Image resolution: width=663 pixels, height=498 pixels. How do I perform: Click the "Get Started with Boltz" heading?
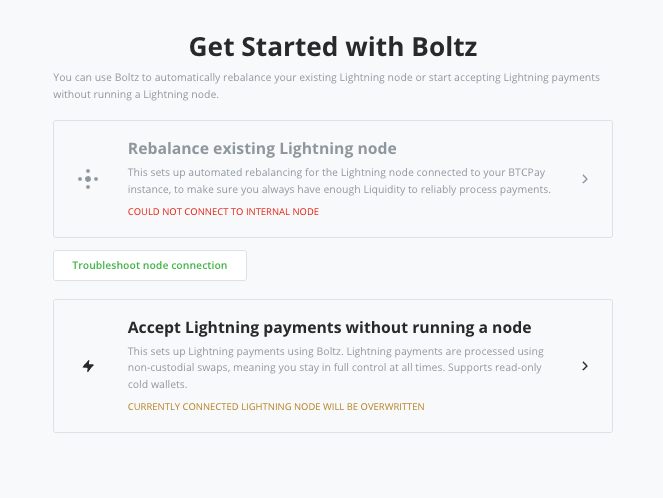(331, 46)
